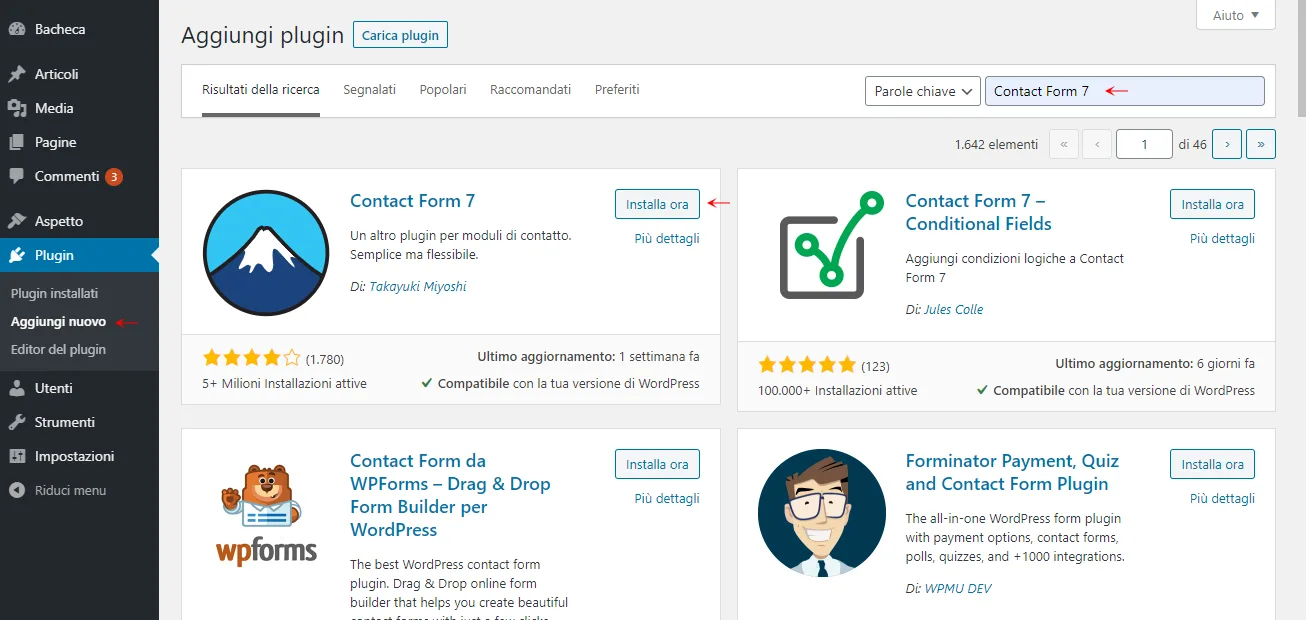Click the "1.642 elementi" count text
Viewport: 1306px width, 620px height.
(996, 145)
